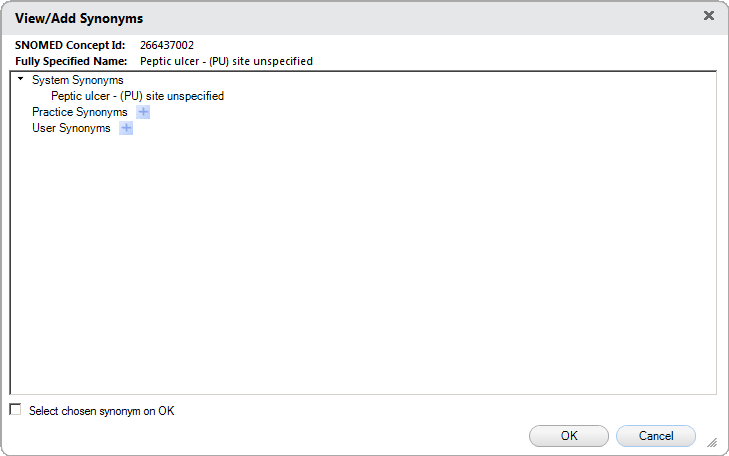
Task: Click the SNOMED Concept Id label
Action: pos(70,45)
